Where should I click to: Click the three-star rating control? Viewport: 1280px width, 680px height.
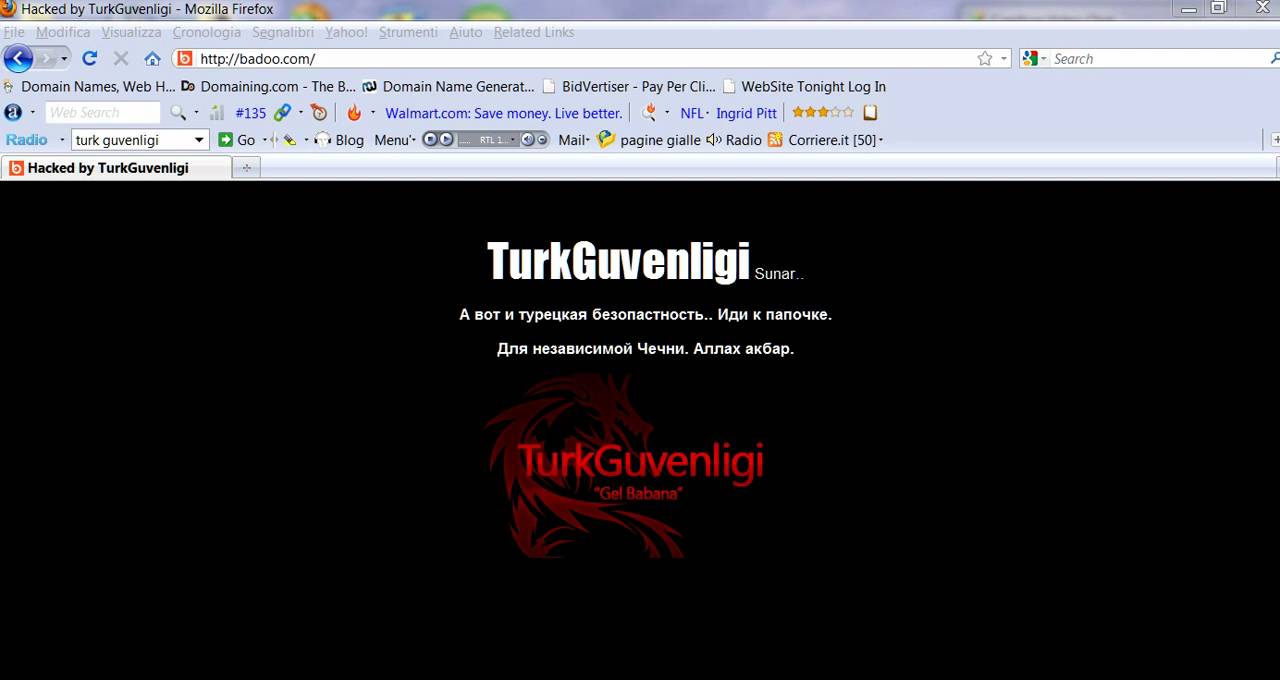click(823, 113)
